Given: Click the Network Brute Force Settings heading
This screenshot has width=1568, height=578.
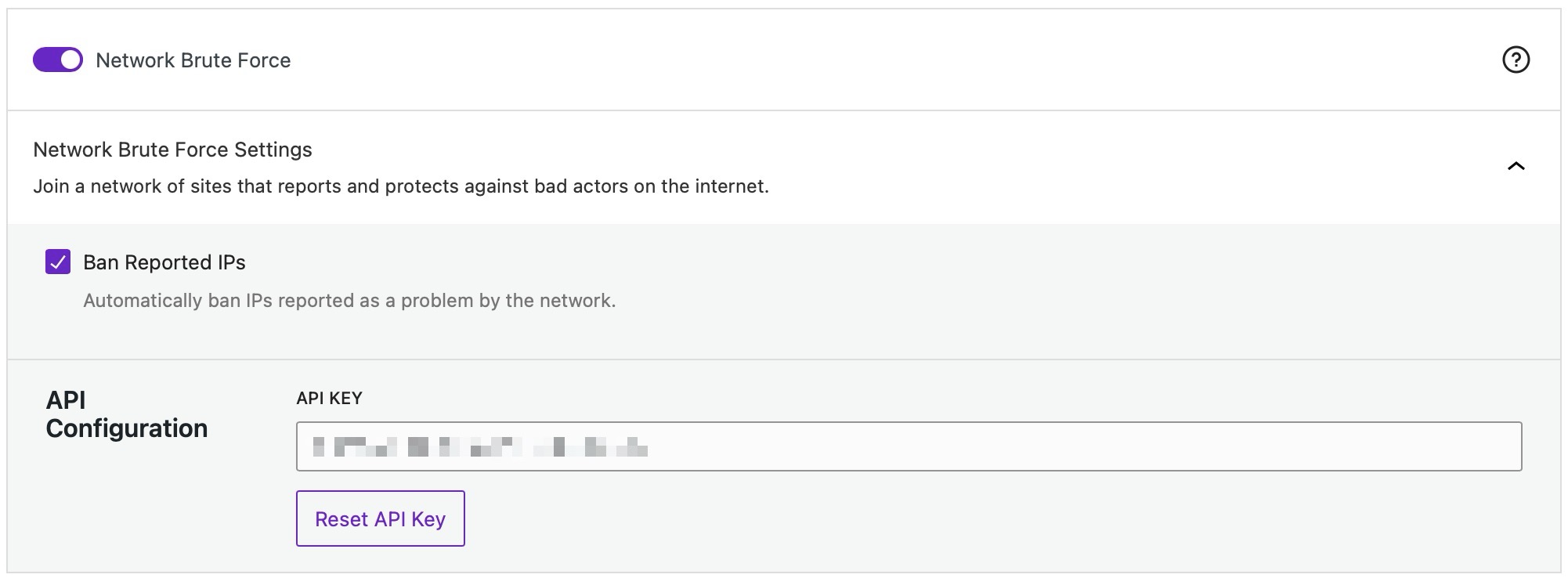Looking at the screenshot, I should 172,150.
